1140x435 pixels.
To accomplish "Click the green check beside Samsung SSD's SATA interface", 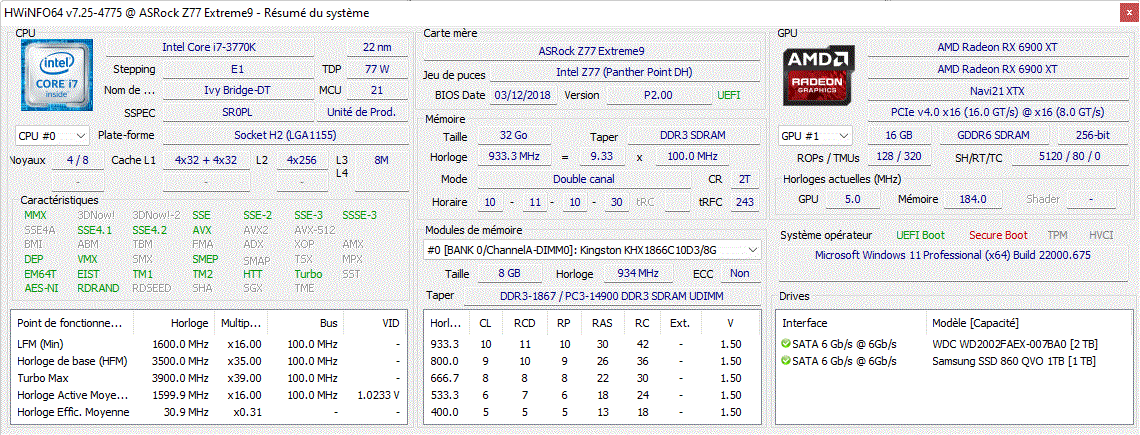I will click(785, 361).
